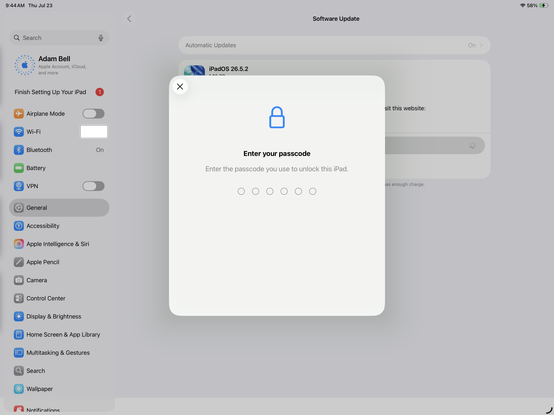Open Search settings row
The width and height of the screenshot is (554, 415).
[x=59, y=371]
